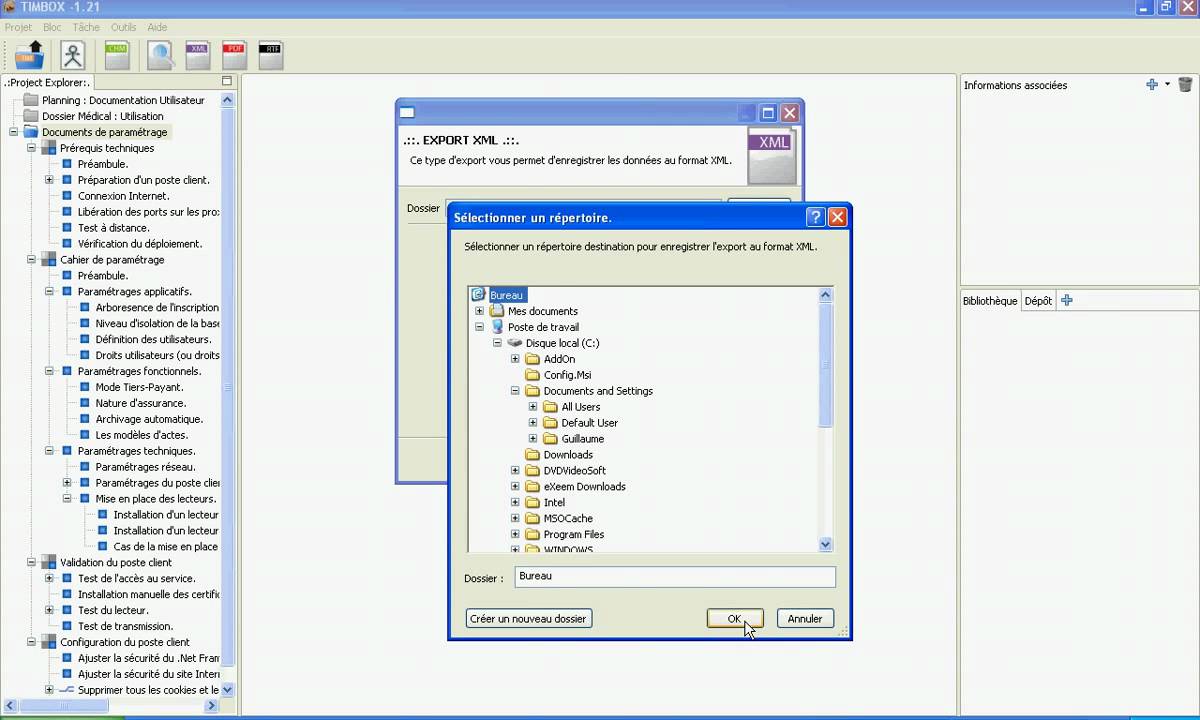Select Paramétrages réseau. tree item

point(145,467)
